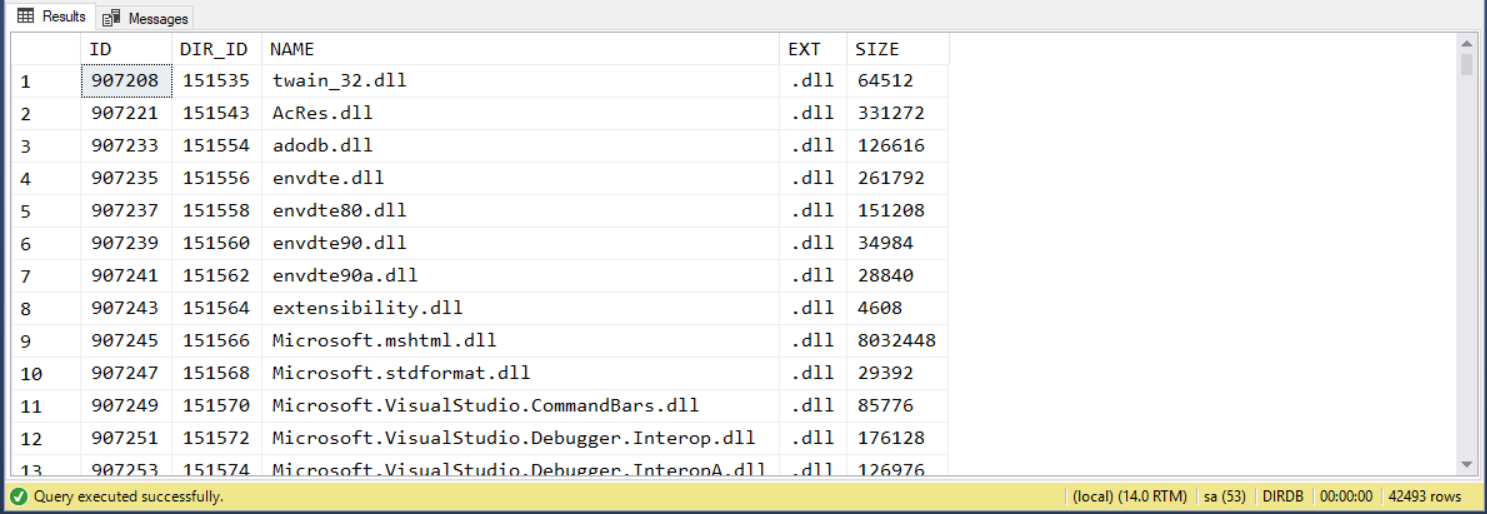Click the size cell 8032448
Screen dimensions: 1487x514
point(896,341)
